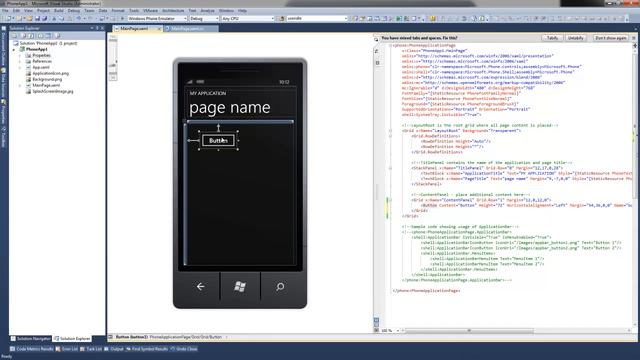The height and width of the screenshot is (360, 640).
Task: Click the Find in Files toolbar icon
Action: [x=281, y=18]
